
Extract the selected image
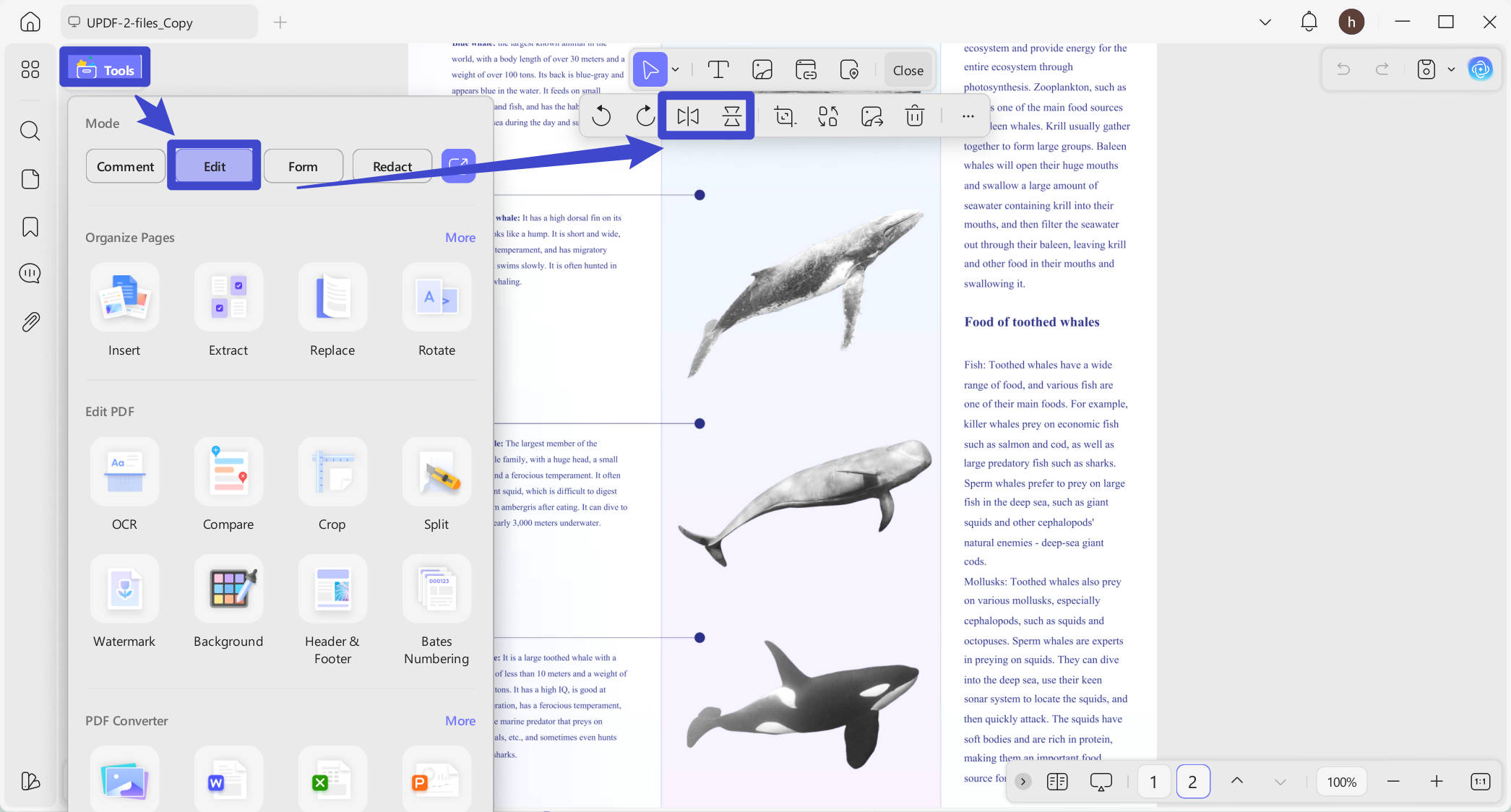coord(872,116)
